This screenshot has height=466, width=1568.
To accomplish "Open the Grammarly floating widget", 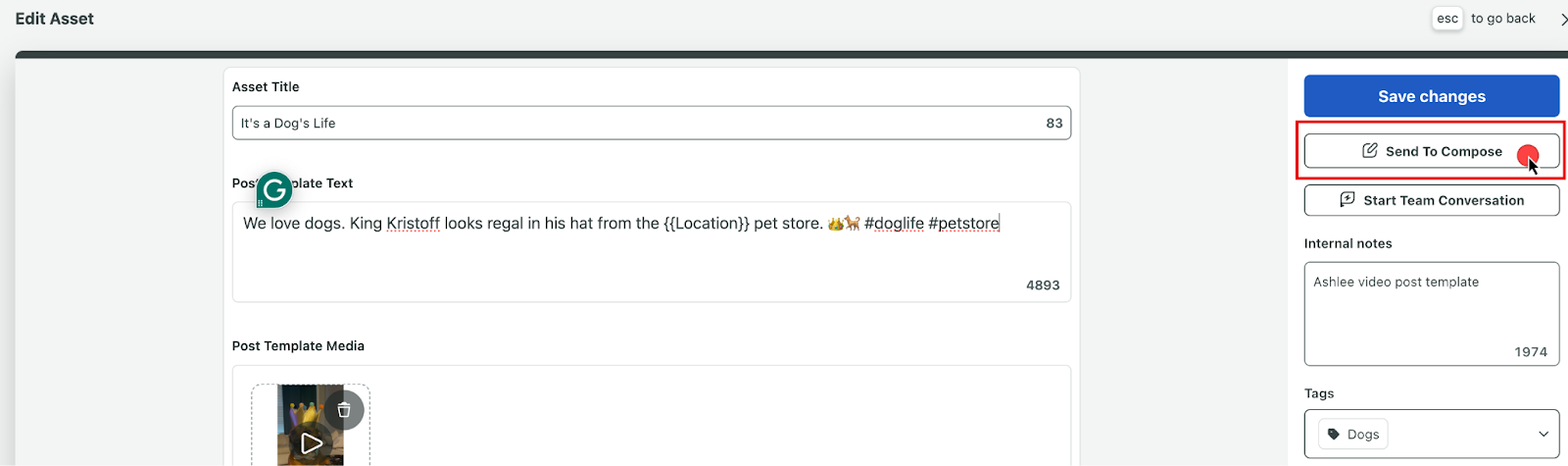I will (275, 190).
